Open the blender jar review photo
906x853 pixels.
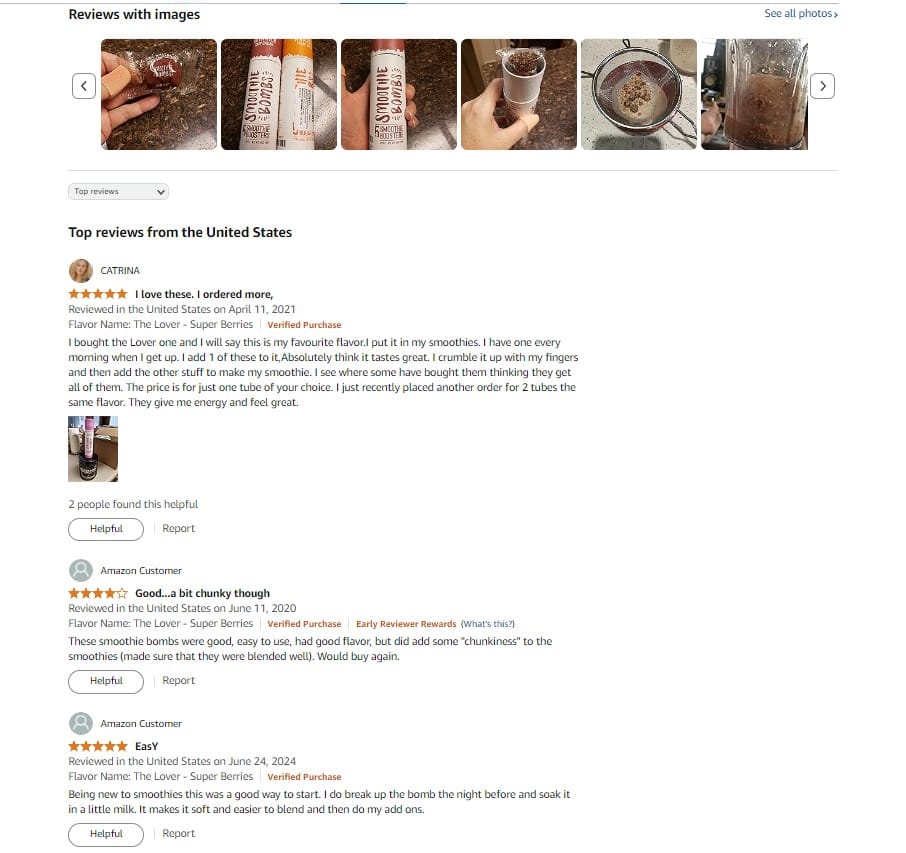click(754, 94)
